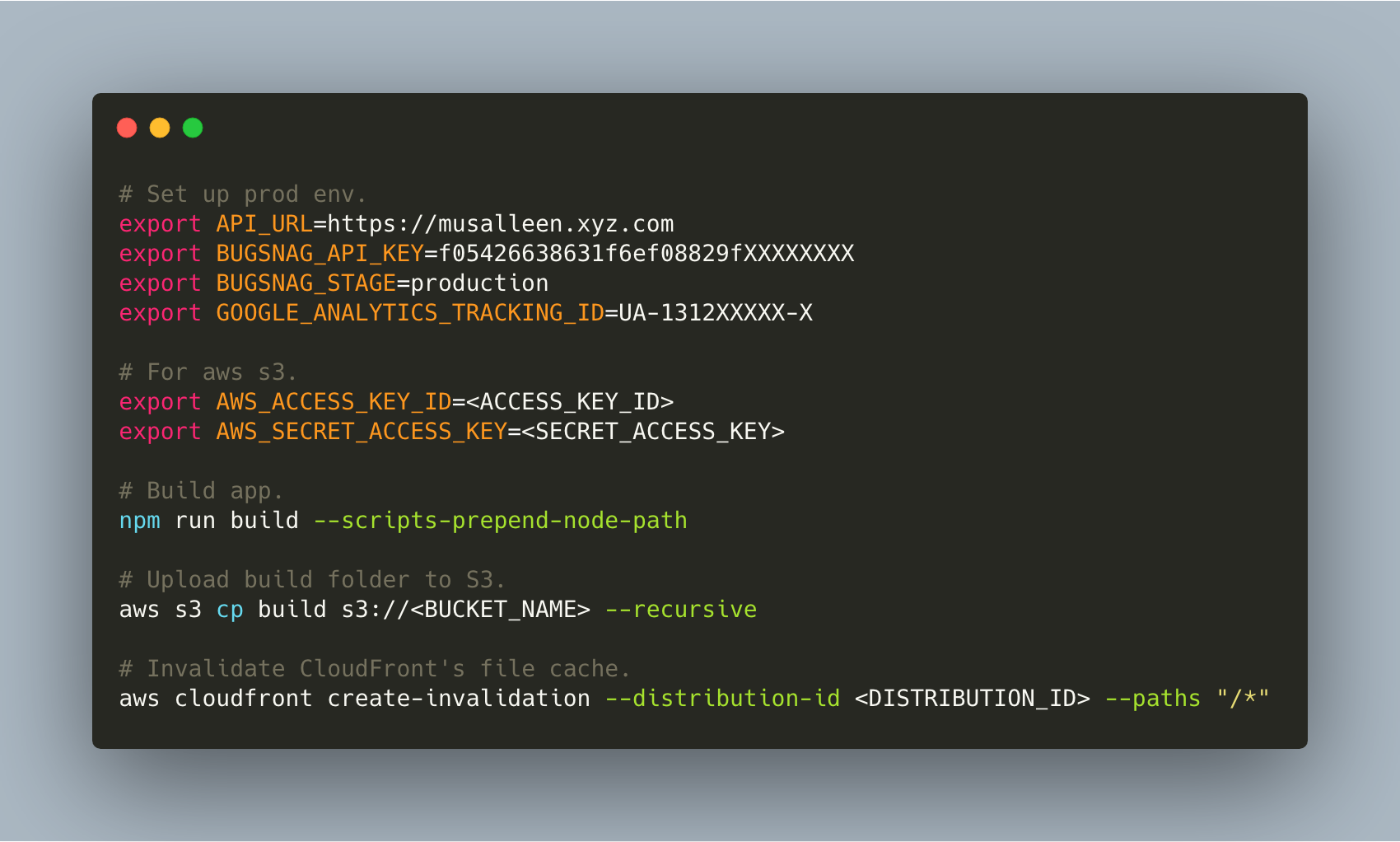Click the UA-1312XXXXX-X tracking value
This screenshot has width=1400, height=842.
[x=716, y=313]
